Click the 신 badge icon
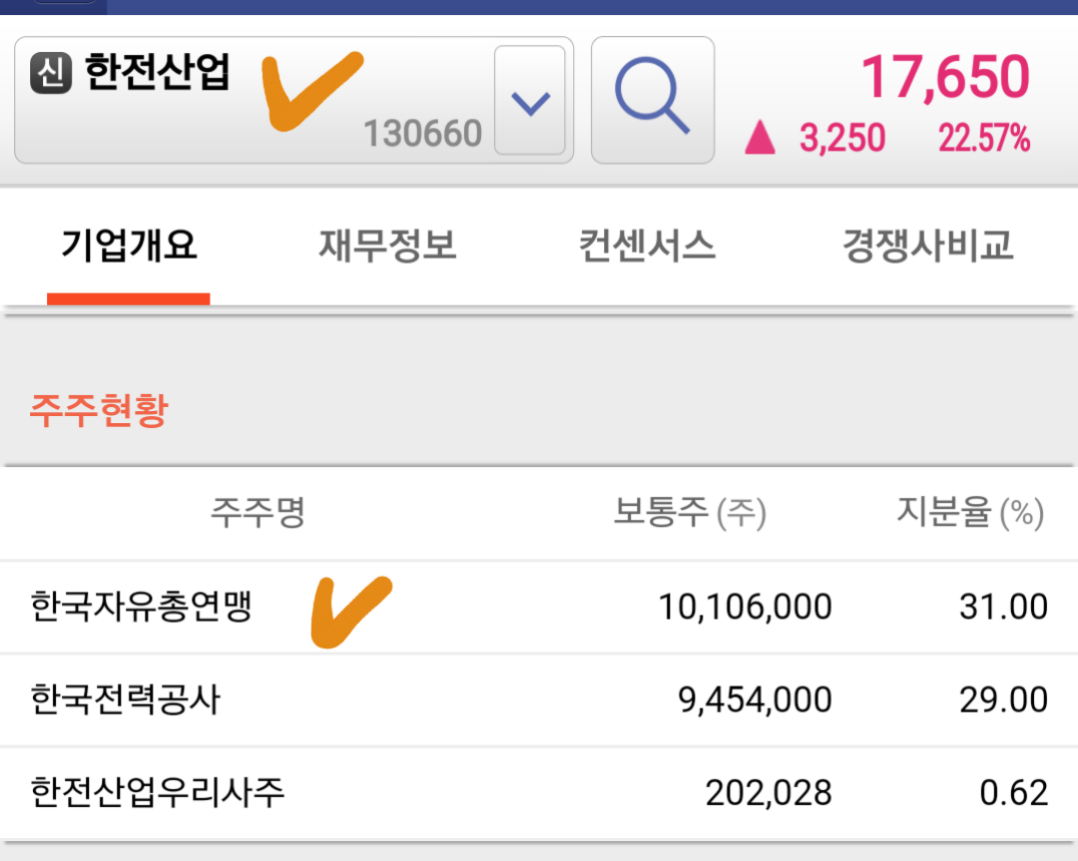 coord(51,72)
